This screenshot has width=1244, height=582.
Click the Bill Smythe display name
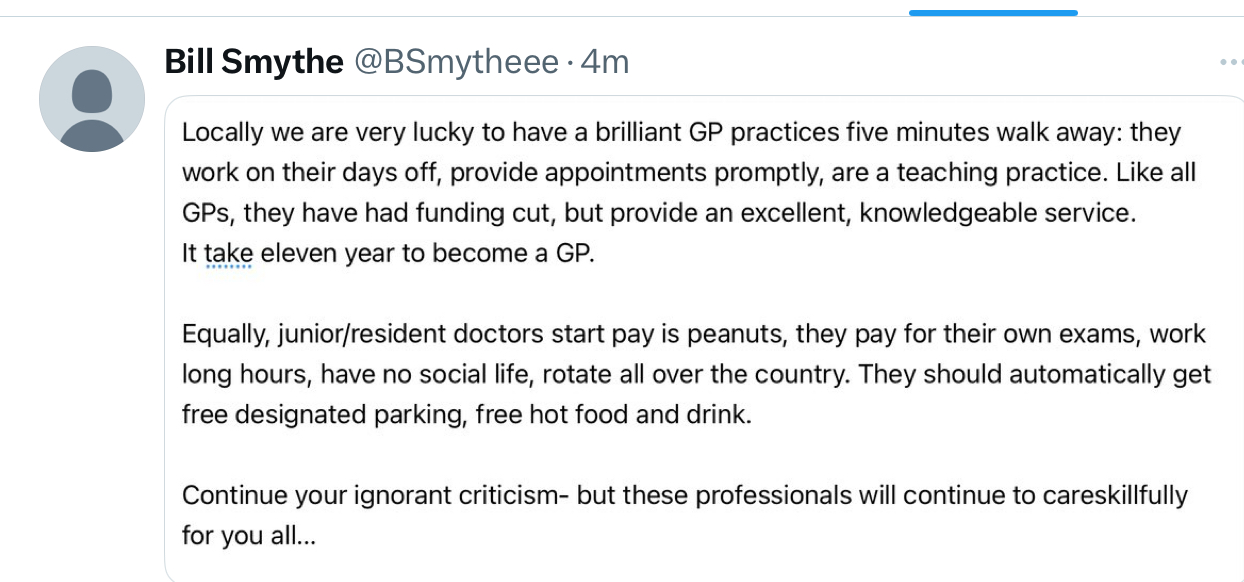254,62
